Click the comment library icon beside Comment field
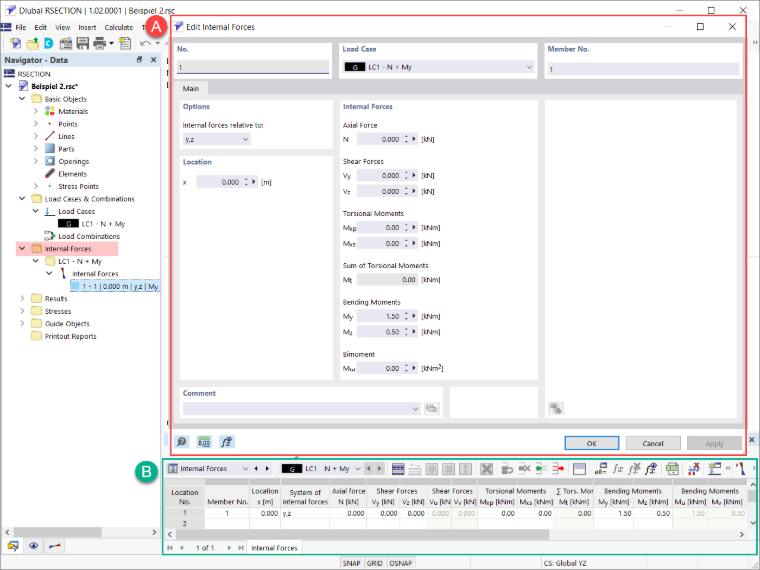 pos(431,409)
